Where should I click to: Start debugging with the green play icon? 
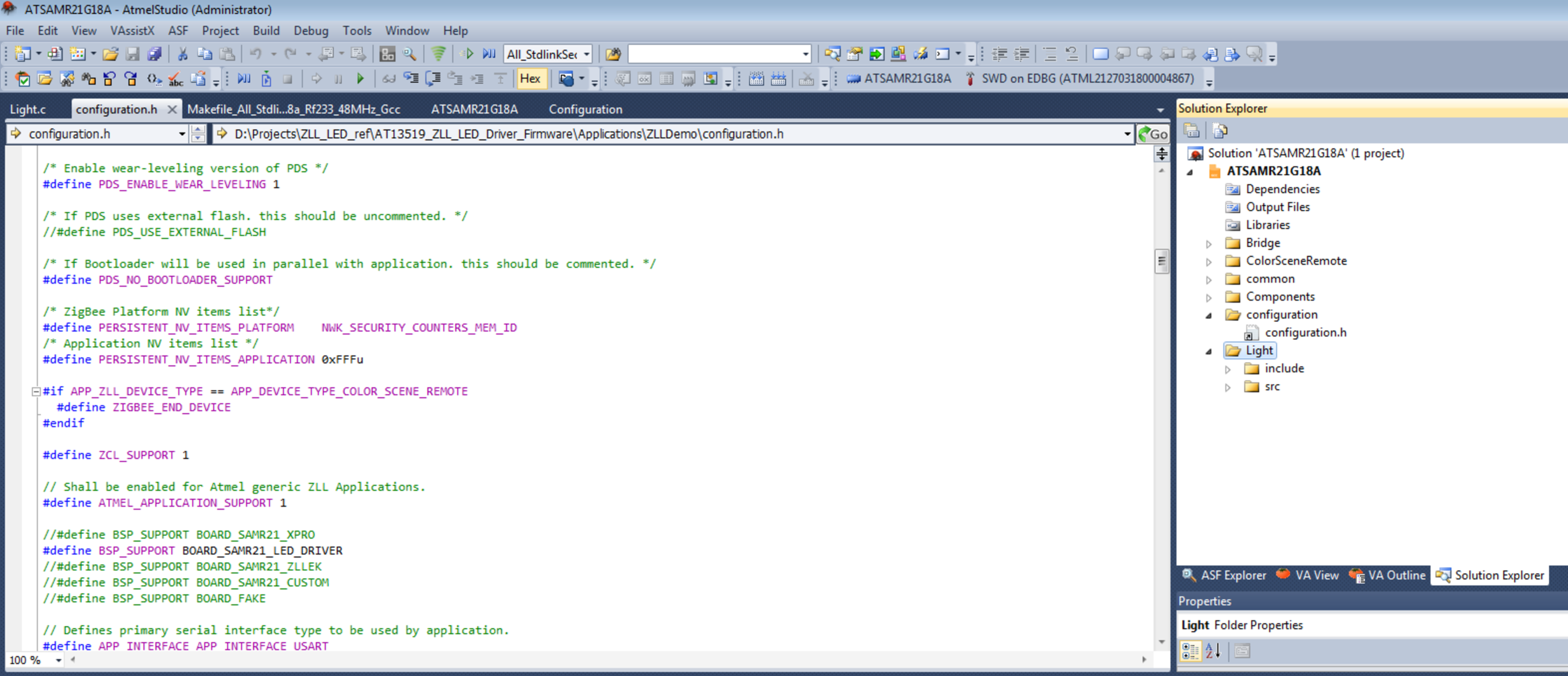click(360, 78)
